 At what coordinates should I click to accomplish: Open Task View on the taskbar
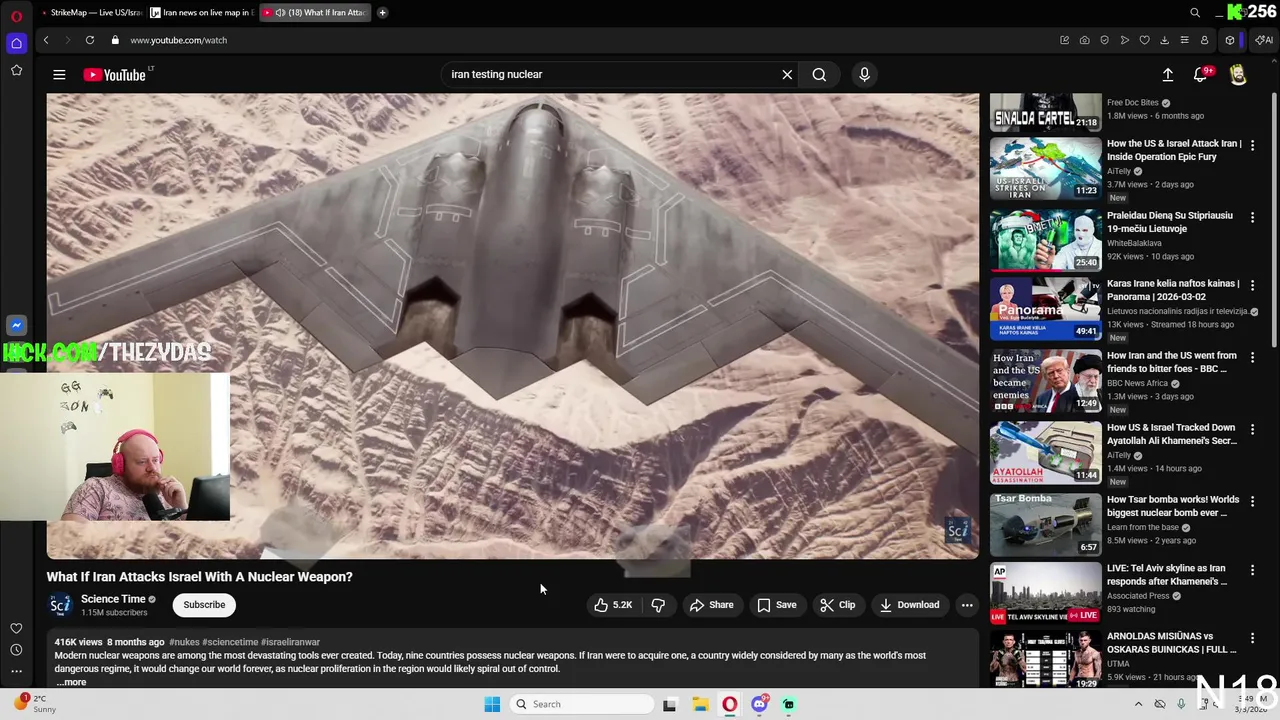(669, 704)
